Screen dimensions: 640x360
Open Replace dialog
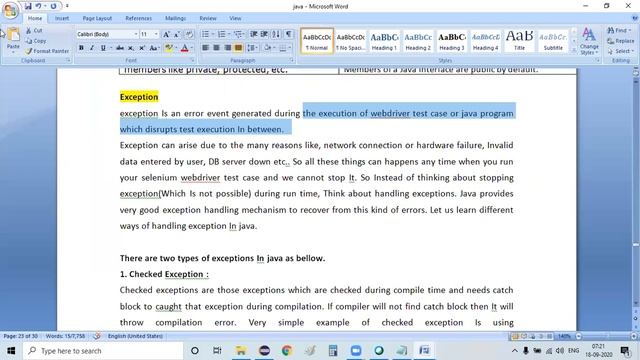[x=621, y=41]
